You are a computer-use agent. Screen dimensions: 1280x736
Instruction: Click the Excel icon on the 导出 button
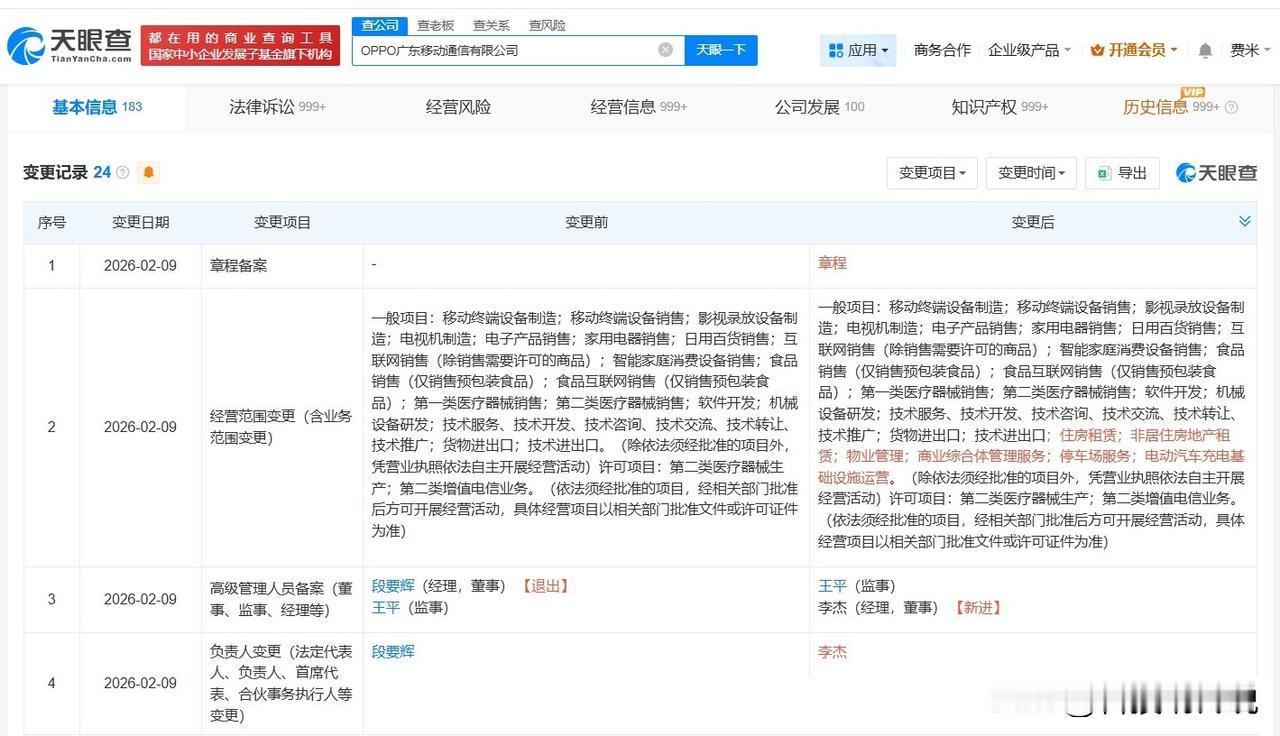(1103, 172)
